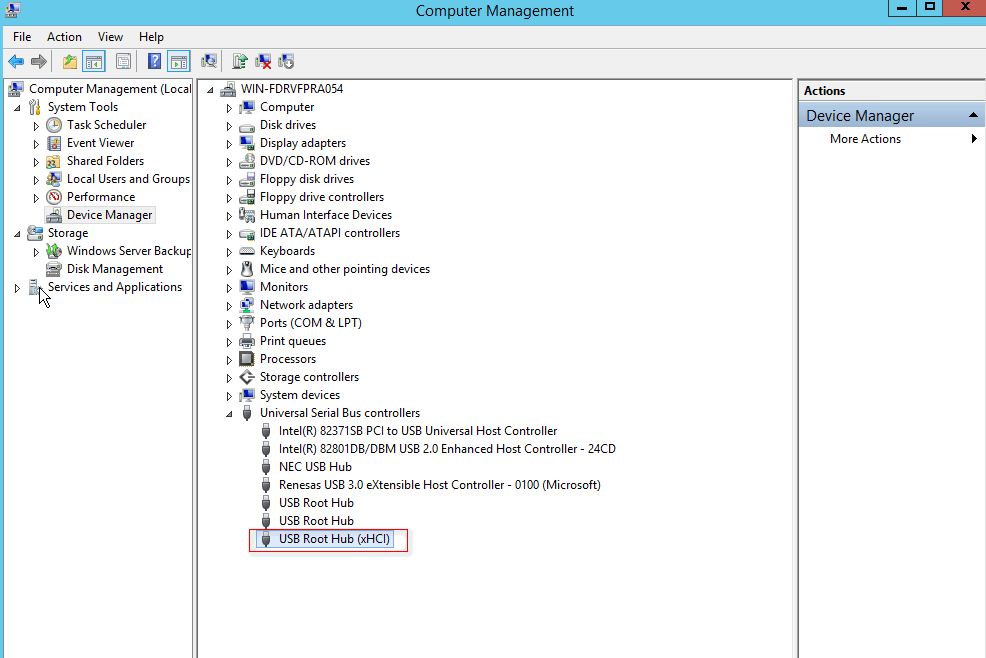Click the Uninstall device red X icon
Viewport: 986px width, 658px height.
coord(263,62)
